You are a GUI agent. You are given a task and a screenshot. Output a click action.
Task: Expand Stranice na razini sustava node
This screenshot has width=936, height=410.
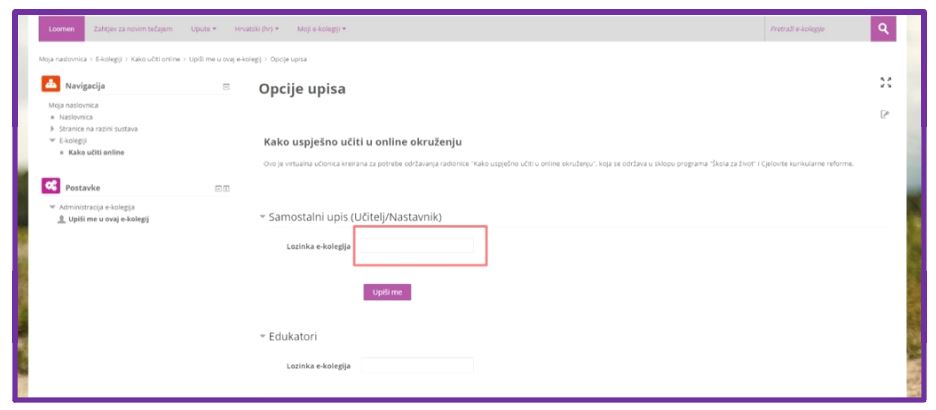coord(52,129)
